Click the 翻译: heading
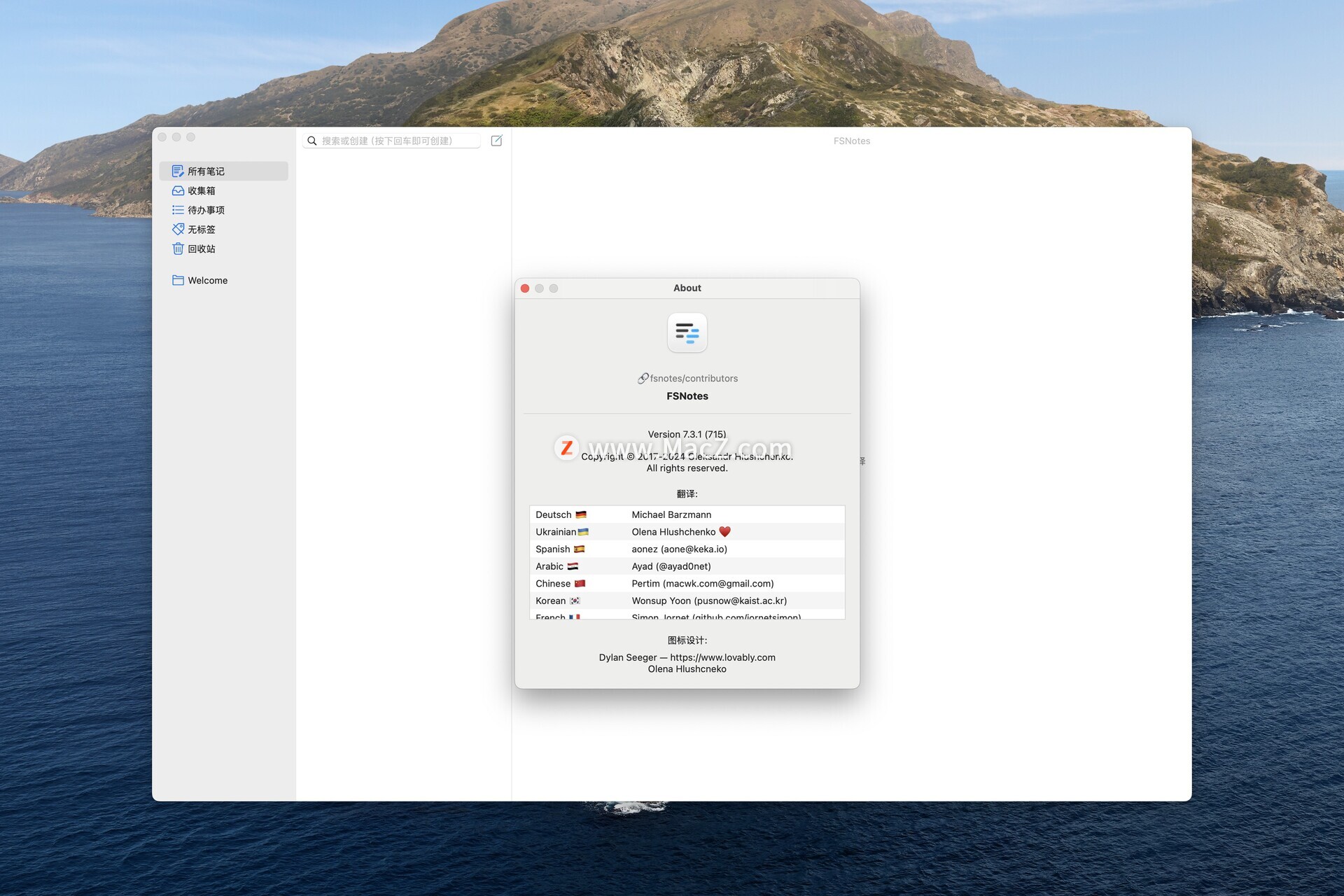The width and height of the screenshot is (1344, 896). coord(687,494)
